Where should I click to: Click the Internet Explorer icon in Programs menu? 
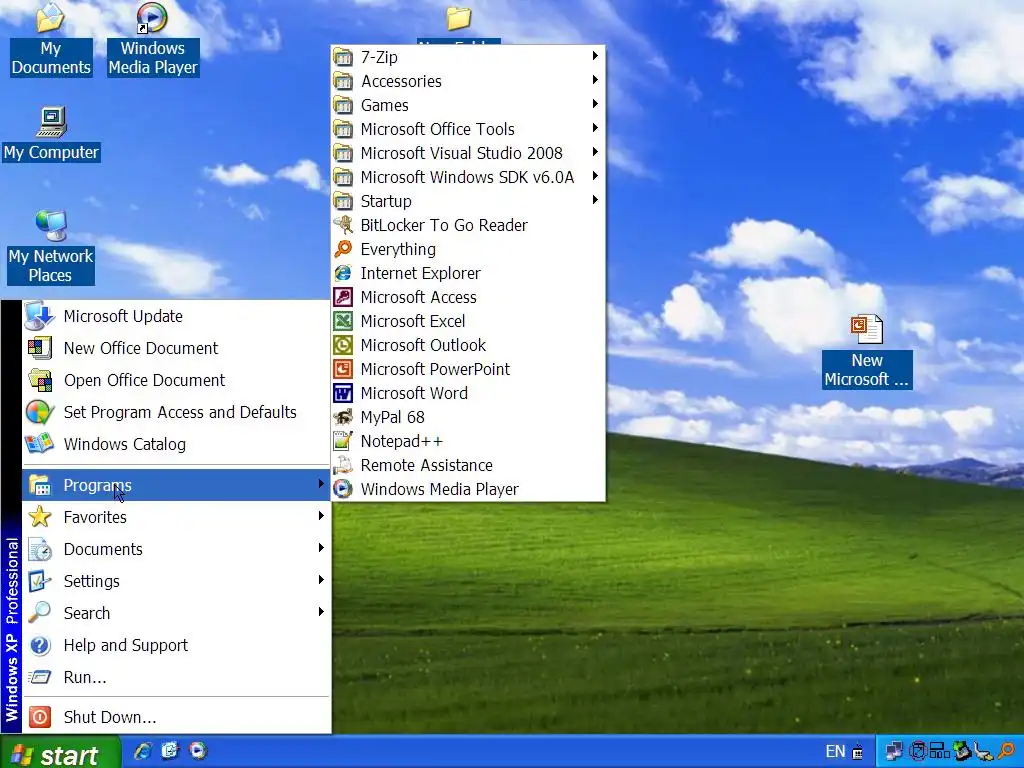pos(344,273)
